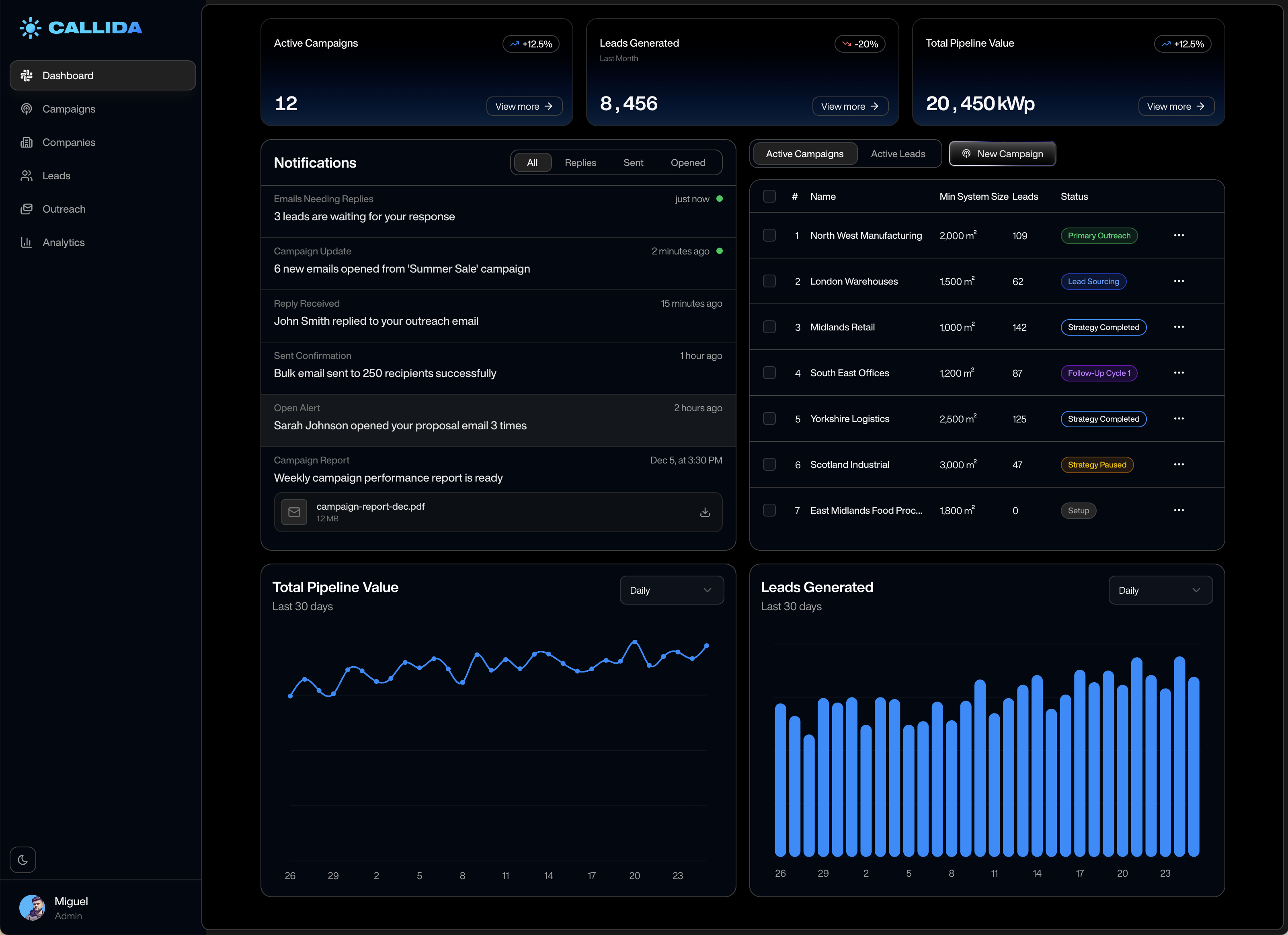Select the Analytics chart icon

(27, 242)
